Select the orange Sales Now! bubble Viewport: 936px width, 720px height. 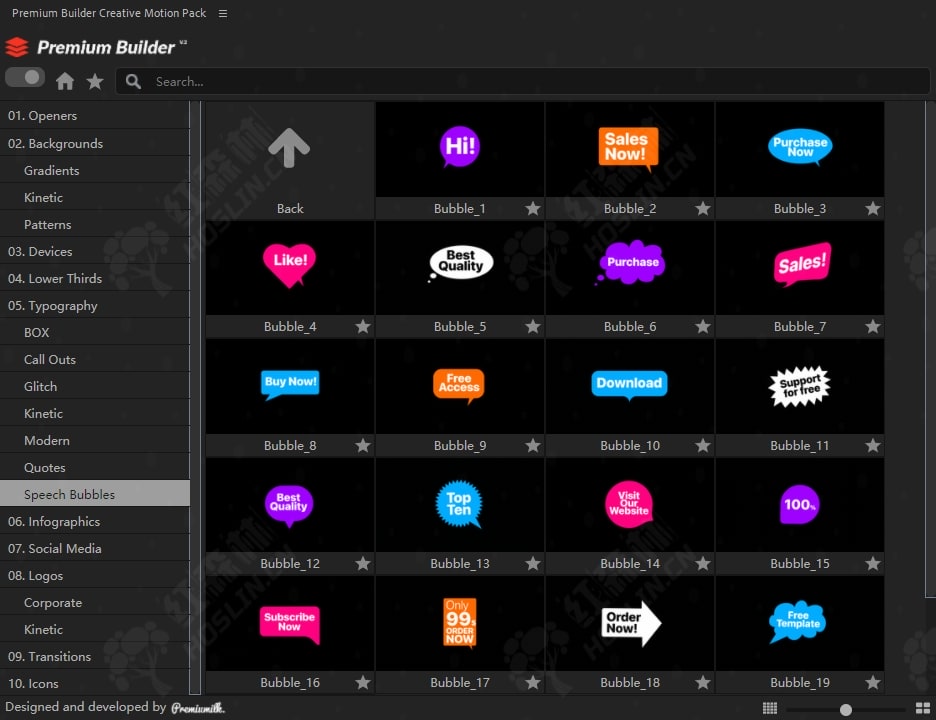point(630,149)
